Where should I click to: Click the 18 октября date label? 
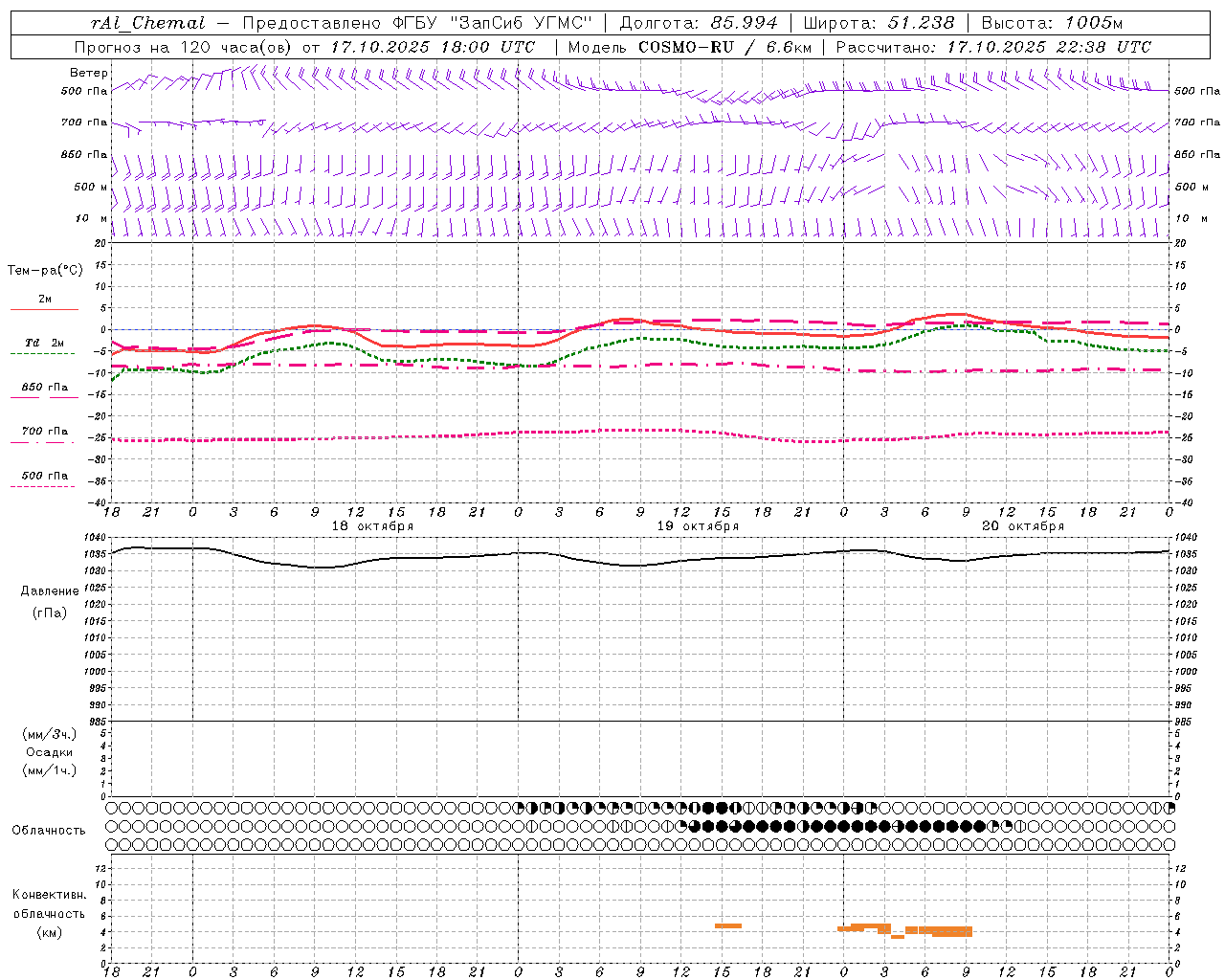coord(372,526)
